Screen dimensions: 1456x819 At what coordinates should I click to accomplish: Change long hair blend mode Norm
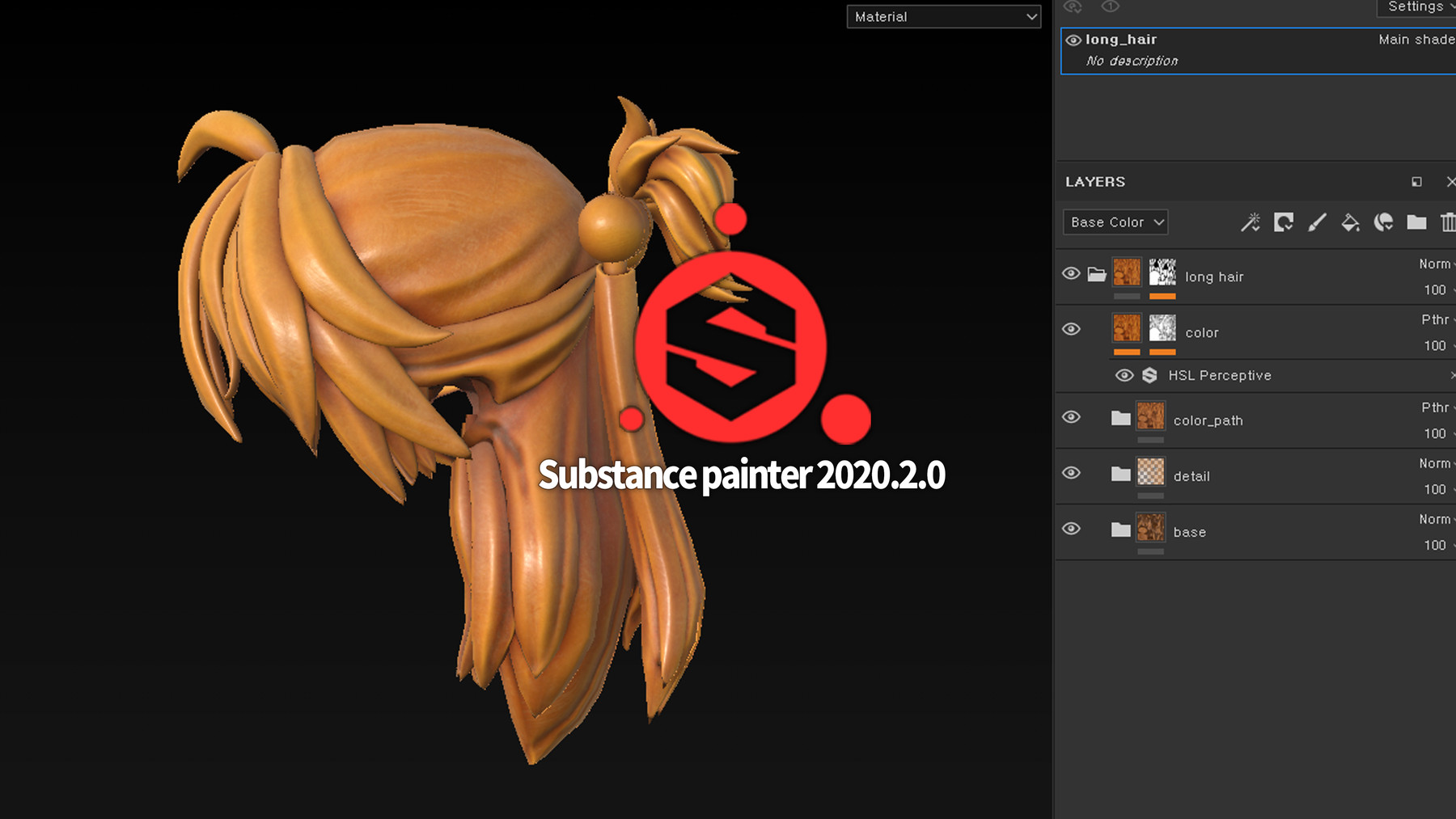[x=1437, y=264]
